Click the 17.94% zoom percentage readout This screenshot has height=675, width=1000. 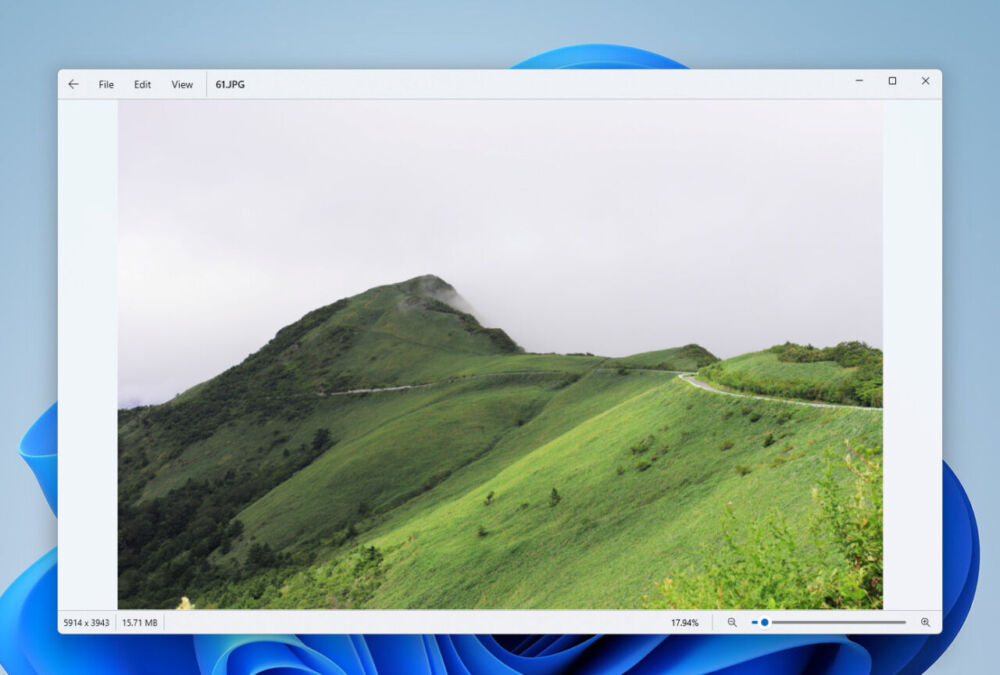pyautogui.click(x=683, y=622)
